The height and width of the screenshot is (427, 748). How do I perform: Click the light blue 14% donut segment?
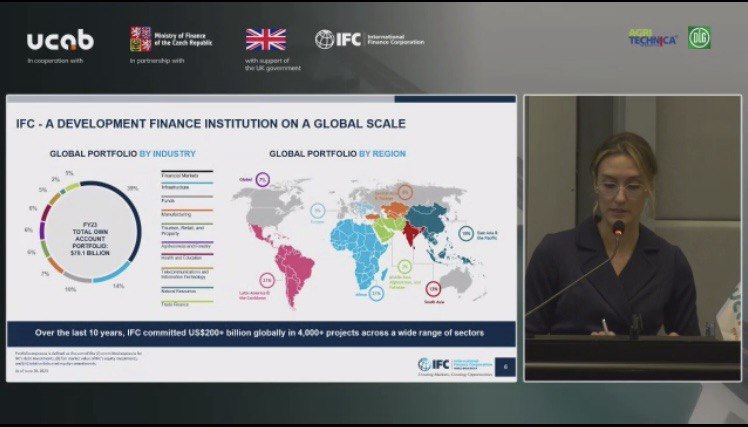click(x=113, y=272)
